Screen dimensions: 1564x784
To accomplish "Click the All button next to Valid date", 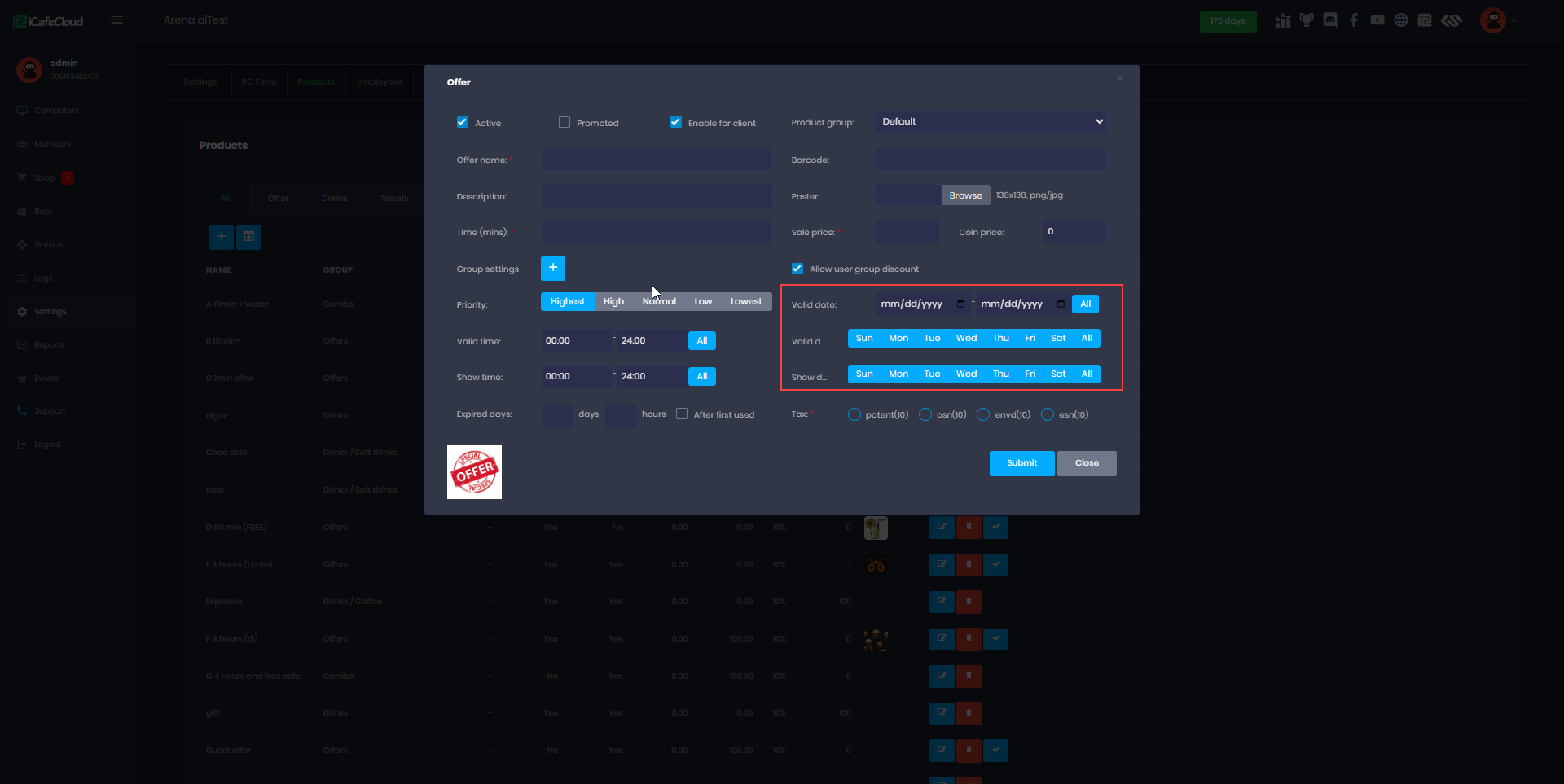I will (x=1086, y=304).
